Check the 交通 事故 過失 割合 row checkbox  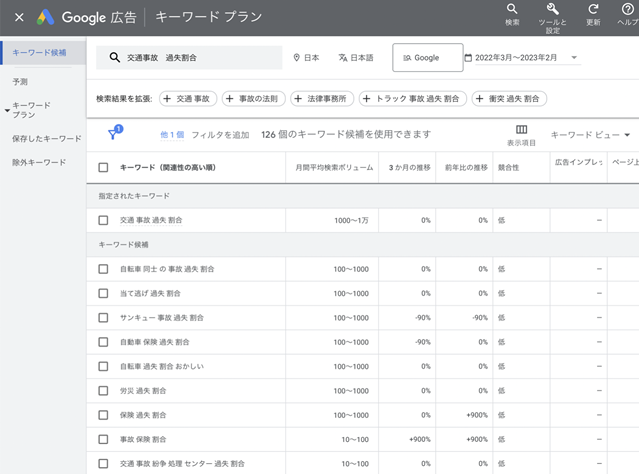(x=104, y=220)
